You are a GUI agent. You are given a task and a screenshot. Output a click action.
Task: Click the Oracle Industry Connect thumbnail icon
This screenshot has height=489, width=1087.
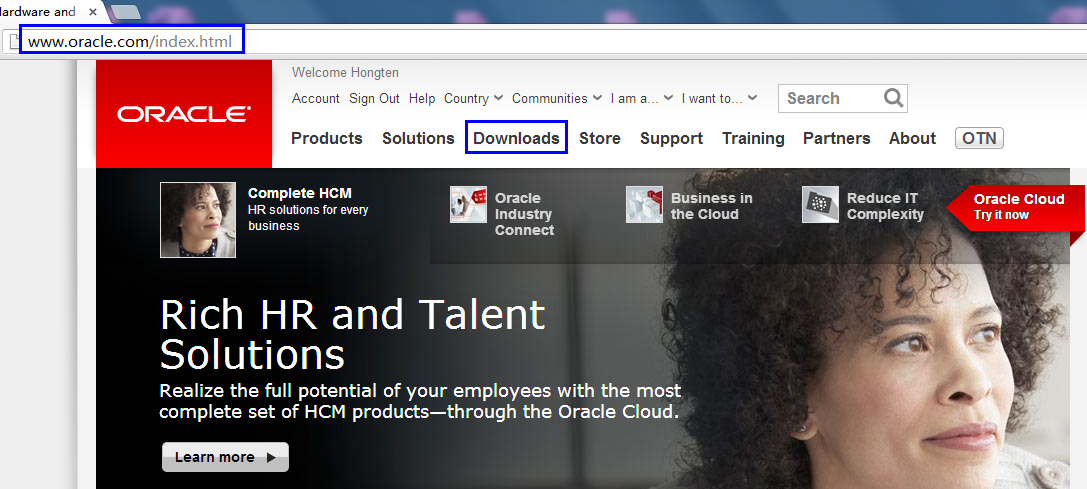point(468,205)
